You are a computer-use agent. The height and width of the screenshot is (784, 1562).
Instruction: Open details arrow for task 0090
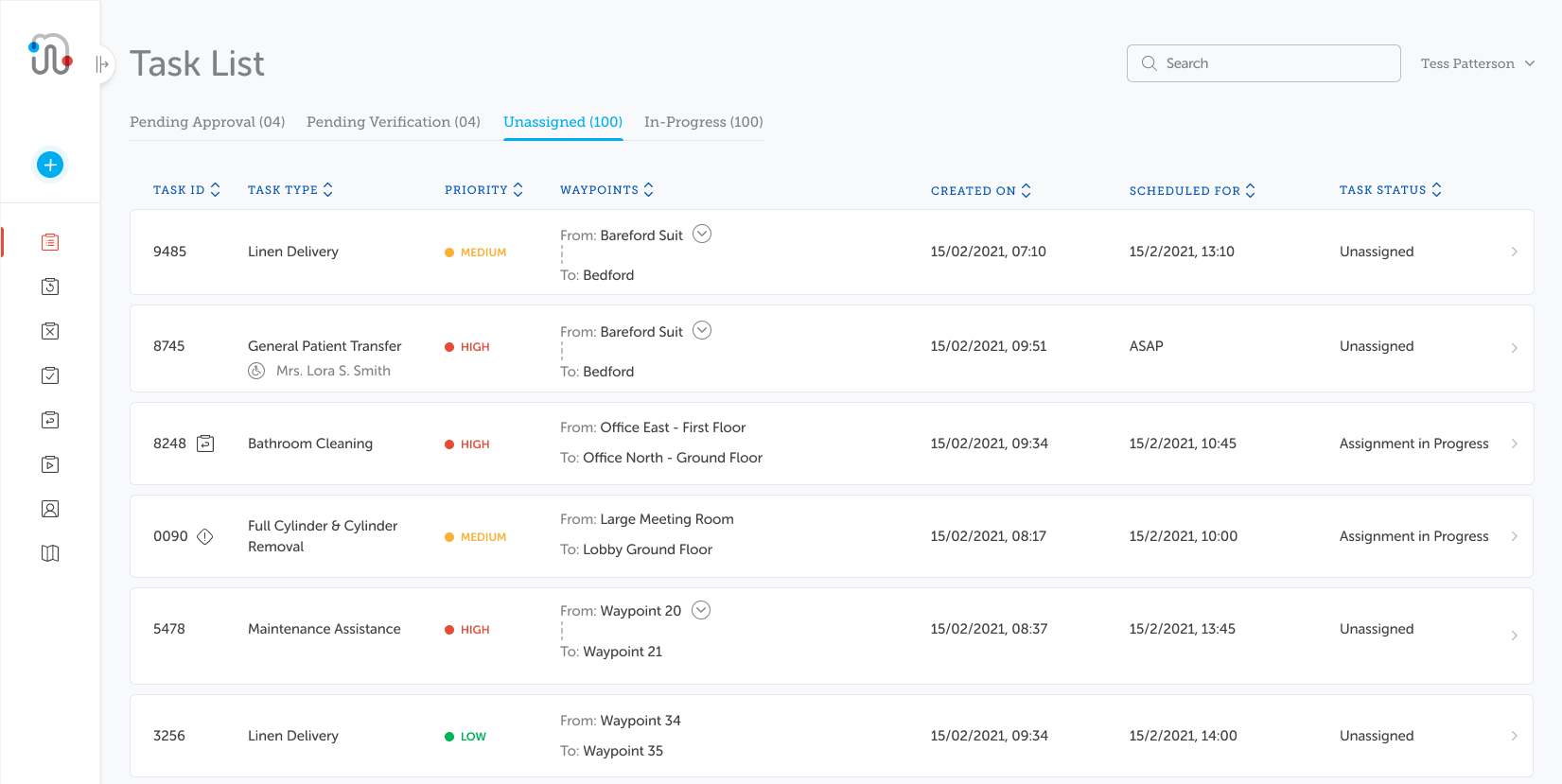point(1514,536)
